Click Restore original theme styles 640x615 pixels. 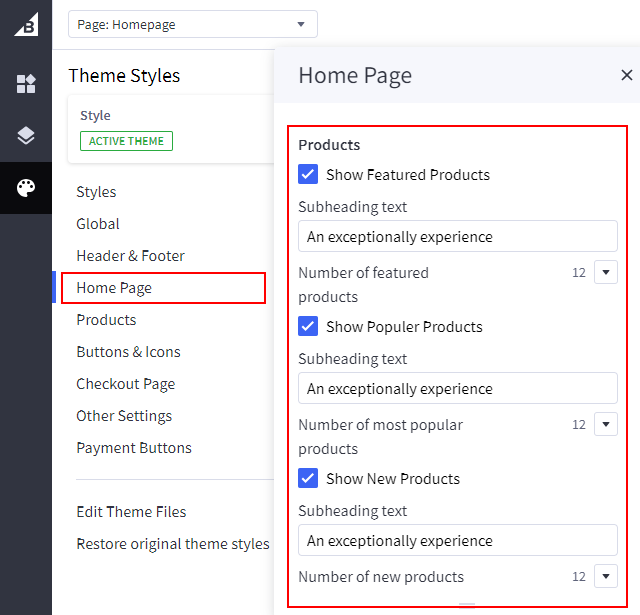coord(172,544)
